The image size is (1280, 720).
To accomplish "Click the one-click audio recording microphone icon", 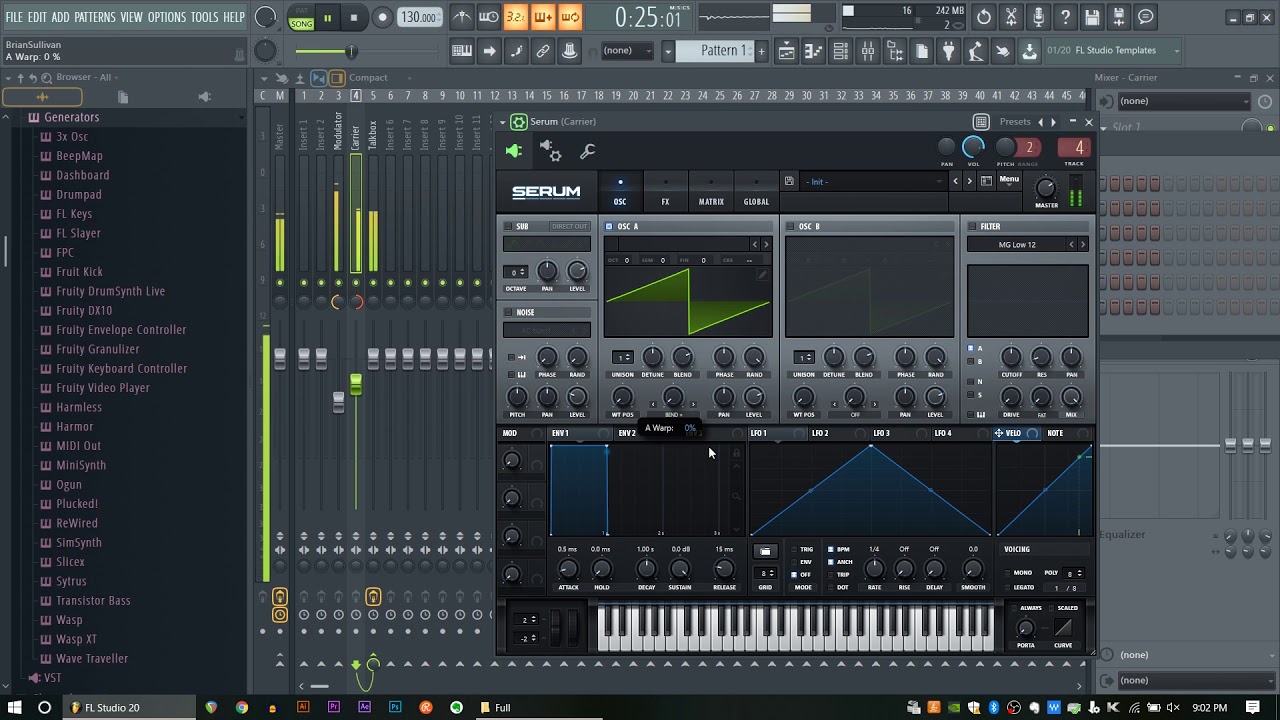I will point(1038,17).
